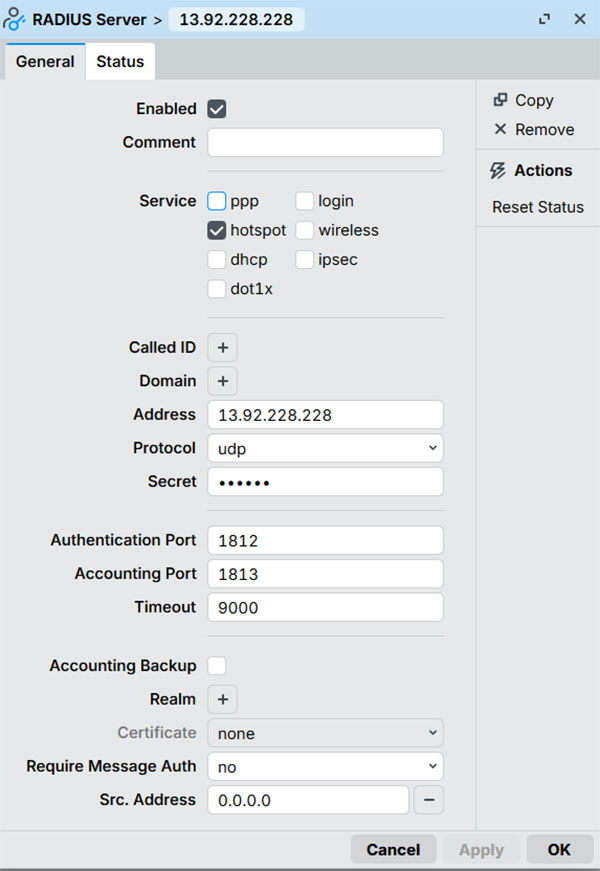
Task: Toggle the Accounting Backup checkbox
Action: 217,666
